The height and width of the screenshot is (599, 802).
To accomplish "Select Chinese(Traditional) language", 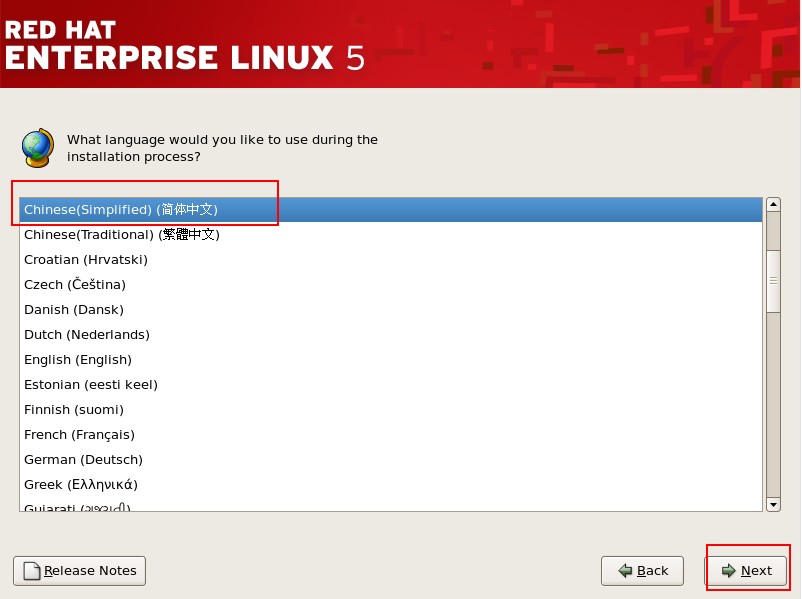I will tap(391, 235).
